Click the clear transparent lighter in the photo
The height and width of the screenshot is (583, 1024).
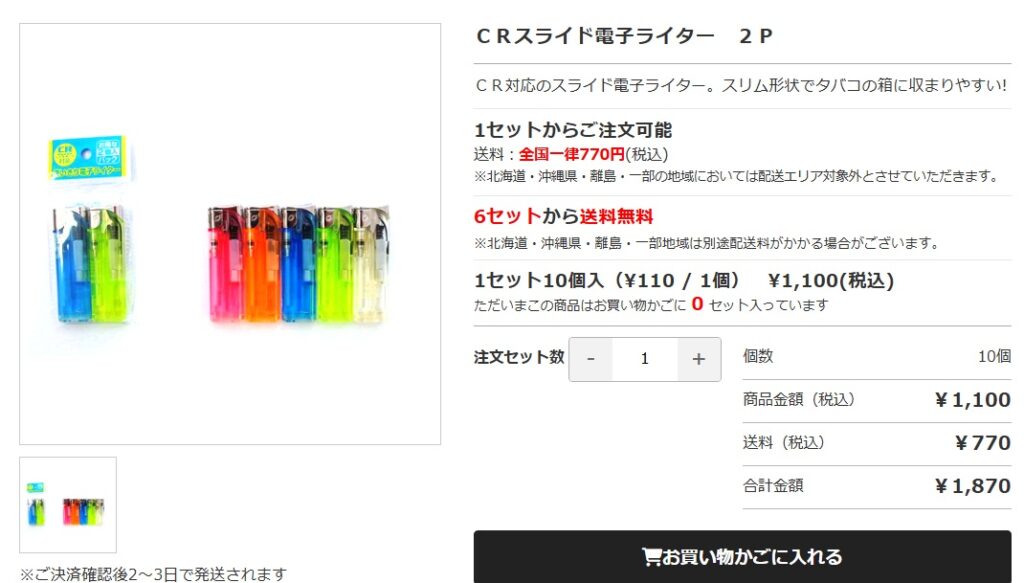371,264
